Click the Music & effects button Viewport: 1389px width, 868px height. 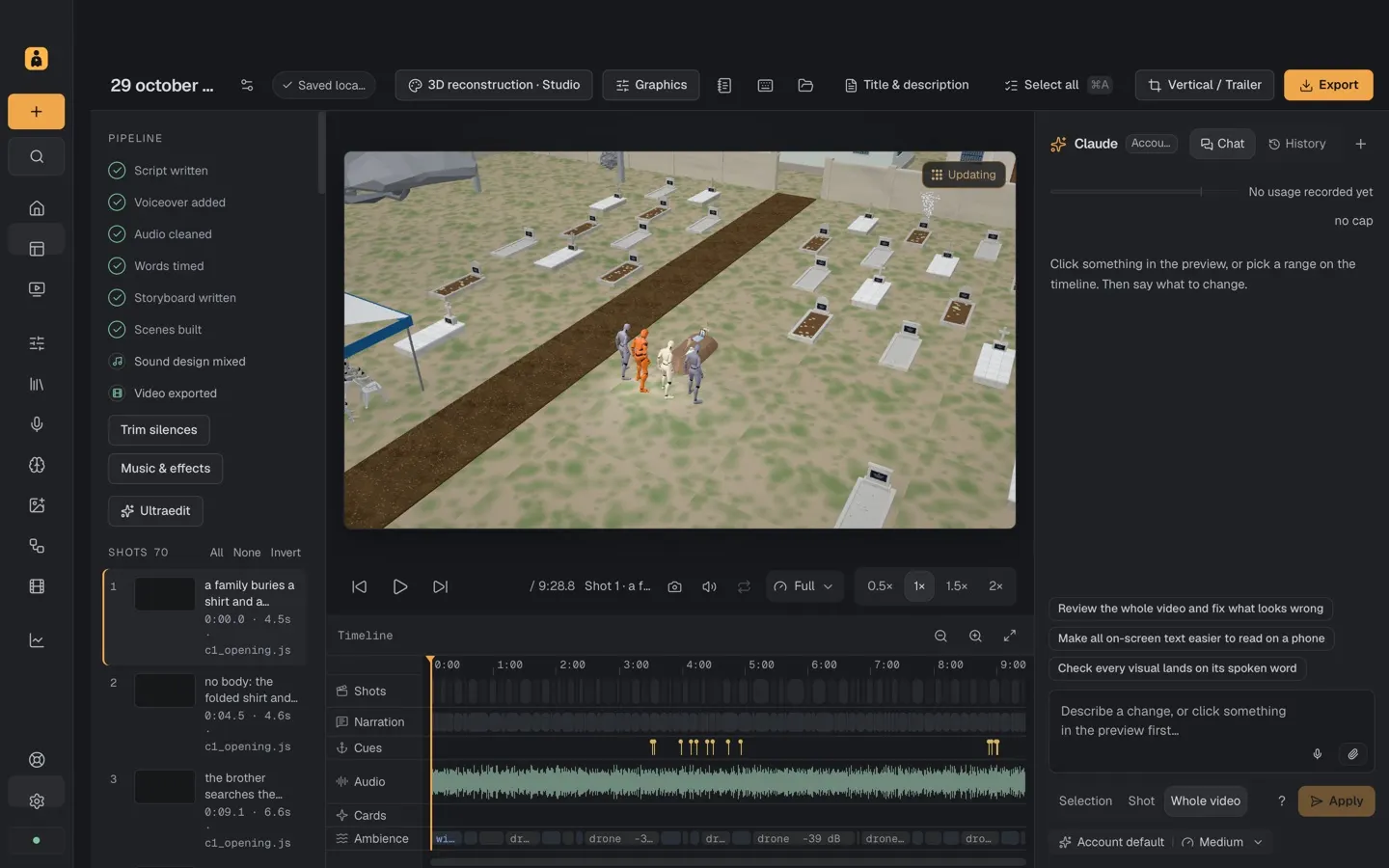[x=166, y=469]
